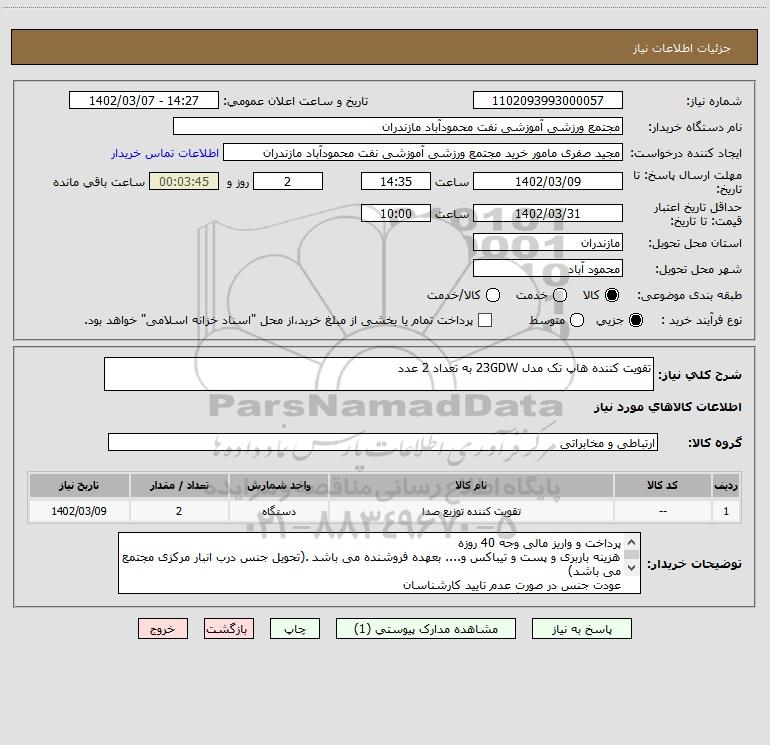
Task: Click the جزئیات اطلاعات نیاز header title
Action: [681, 48]
